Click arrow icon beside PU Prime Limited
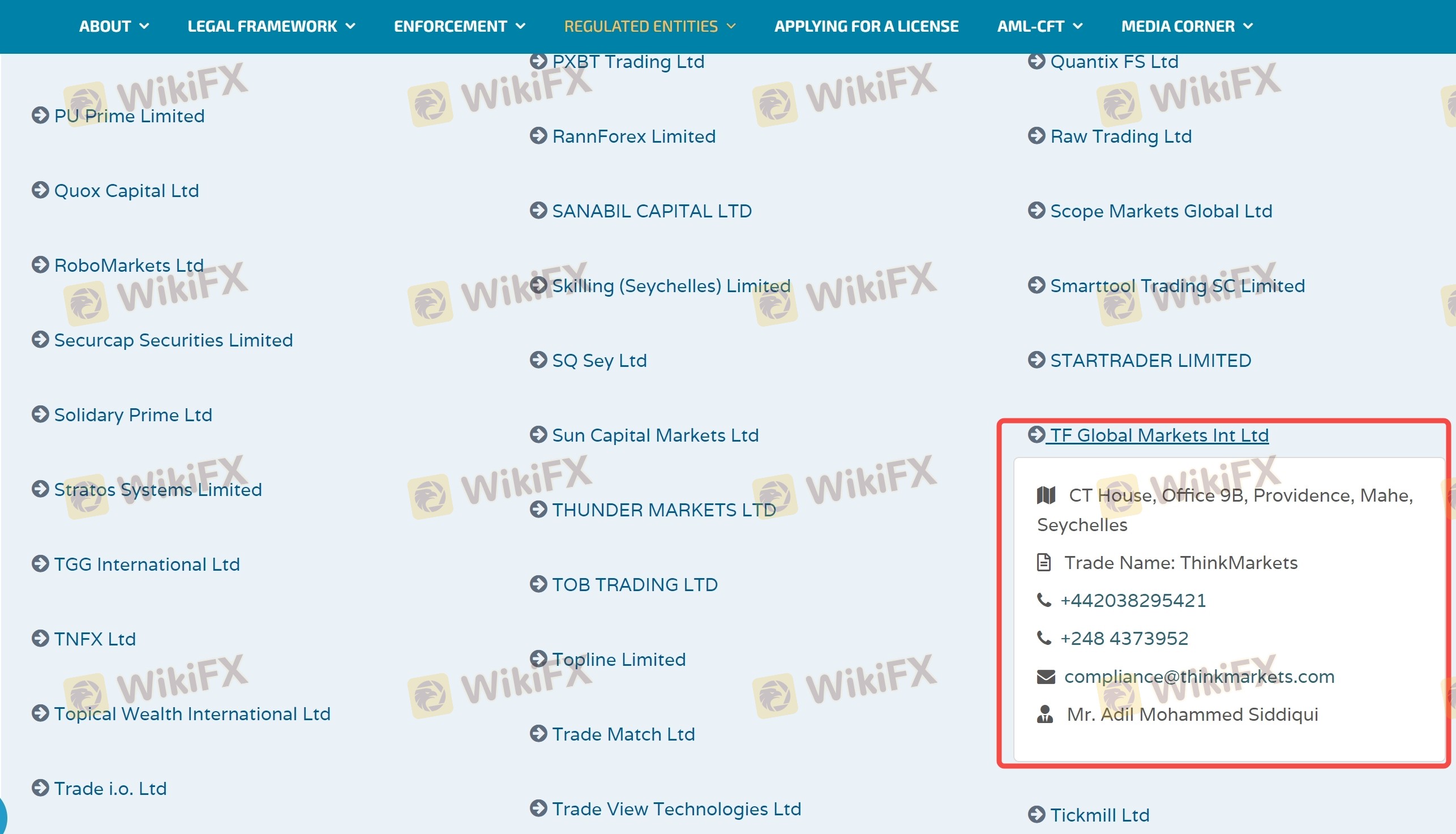 point(40,115)
